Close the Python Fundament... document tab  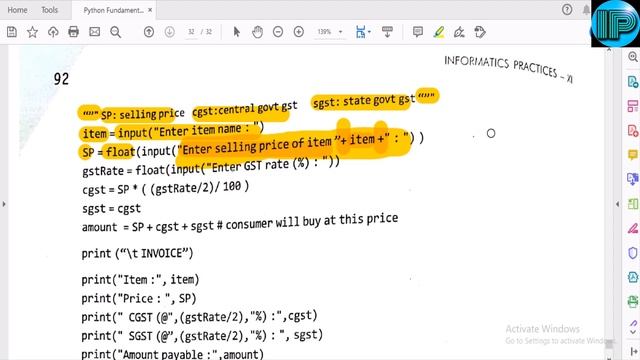[150, 10]
